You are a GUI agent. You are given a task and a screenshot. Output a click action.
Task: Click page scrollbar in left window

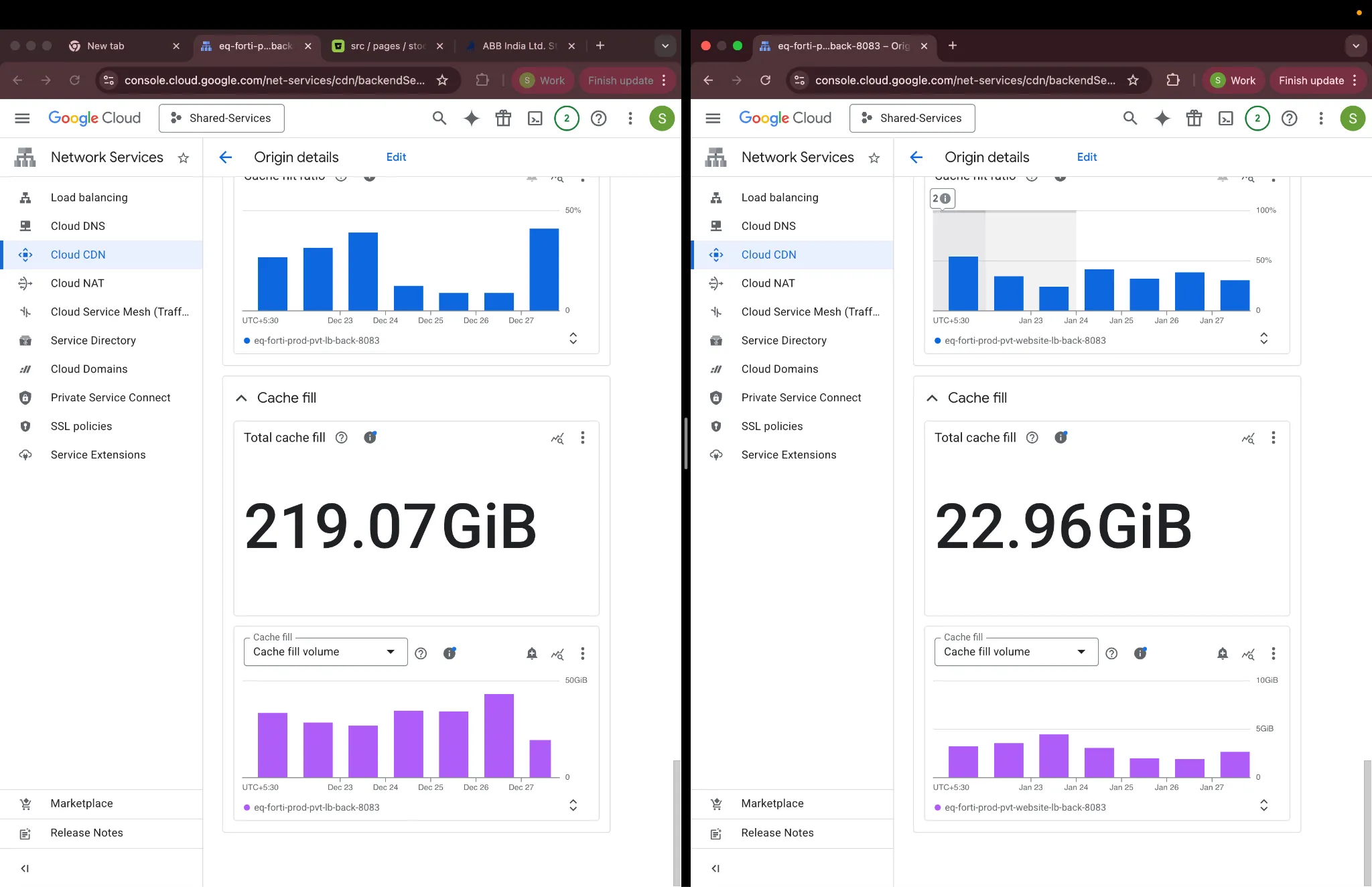pyautogui.click(x=677, y=823)
